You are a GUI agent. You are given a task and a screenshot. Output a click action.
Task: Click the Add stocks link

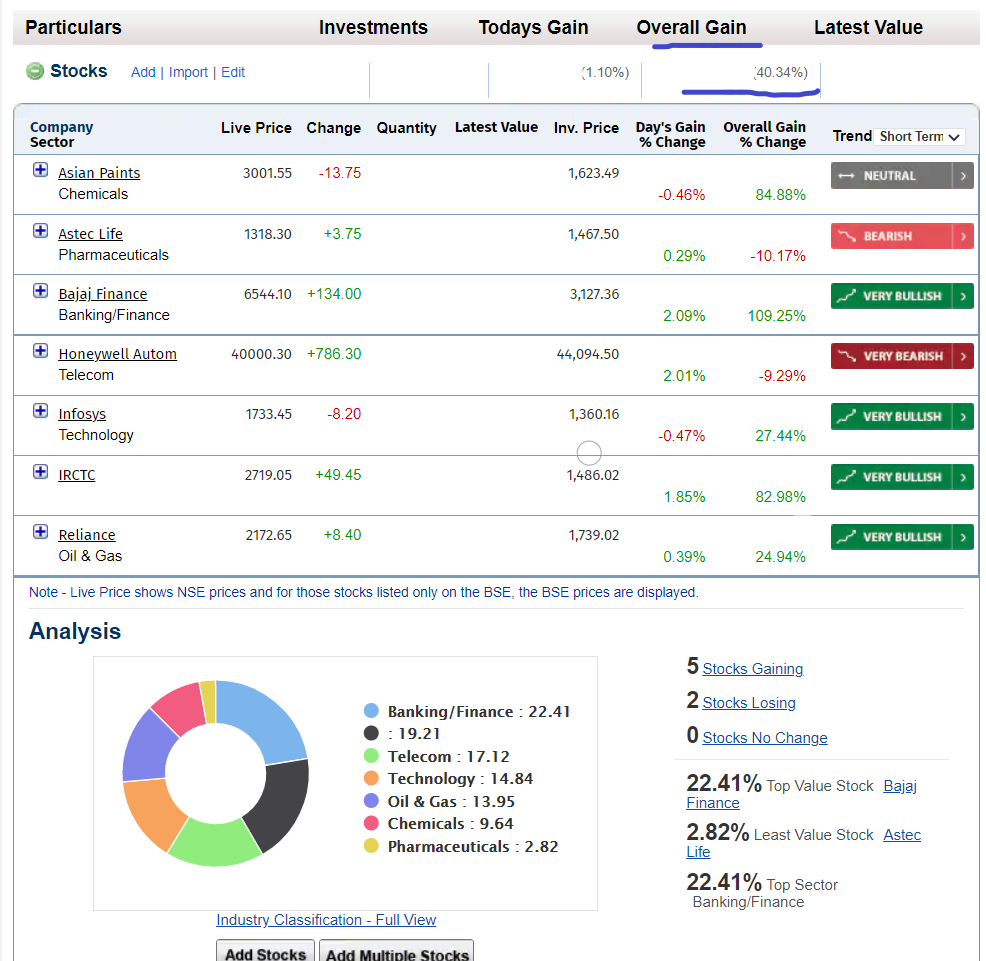pyautogui.click(x=143, y=72)
